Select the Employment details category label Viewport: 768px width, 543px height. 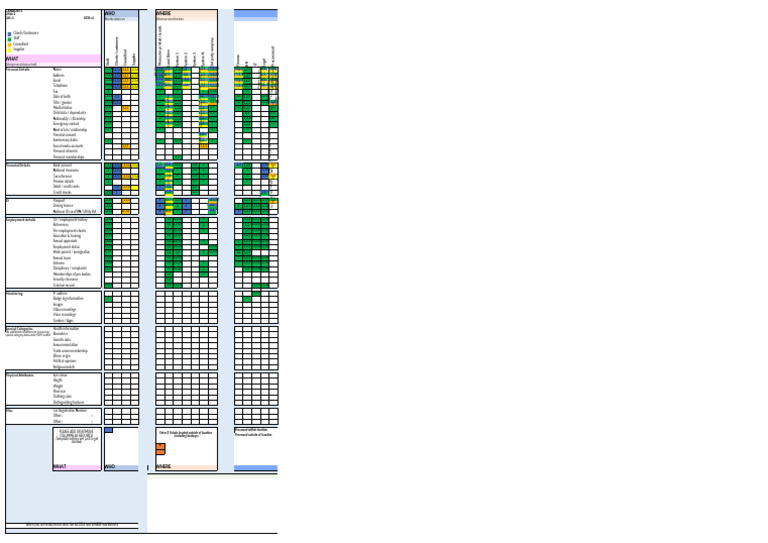pyautogui.click(x=21, y=220)
